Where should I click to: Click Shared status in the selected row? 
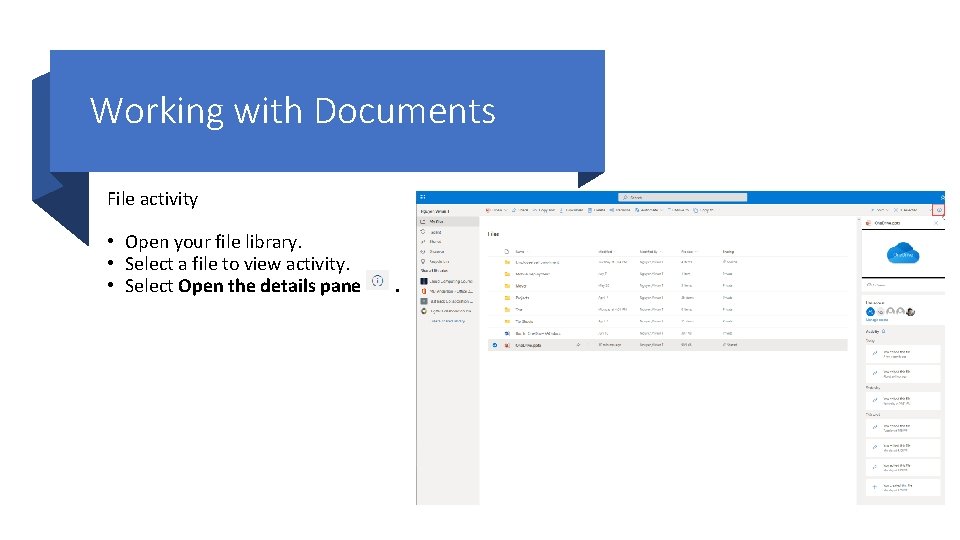click(x=730, y=345)
